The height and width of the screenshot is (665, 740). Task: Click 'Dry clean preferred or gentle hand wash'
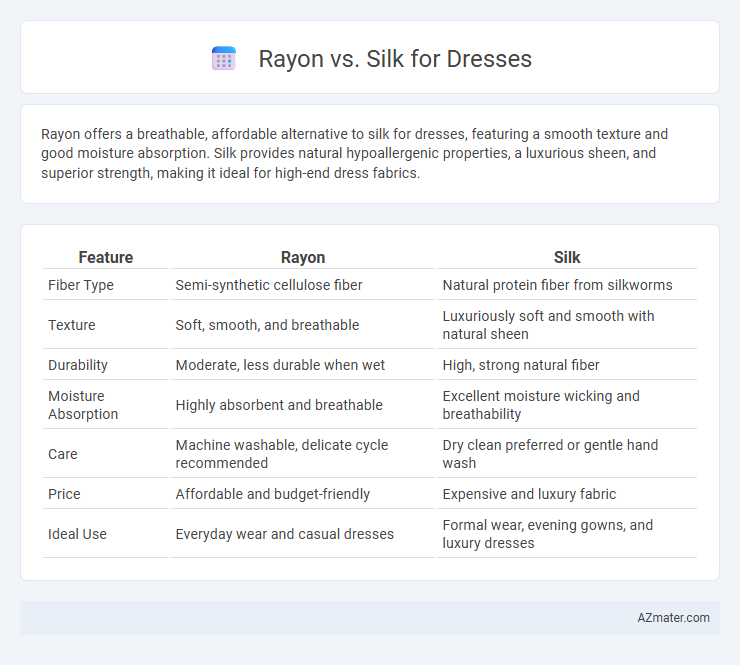(550, 454)
